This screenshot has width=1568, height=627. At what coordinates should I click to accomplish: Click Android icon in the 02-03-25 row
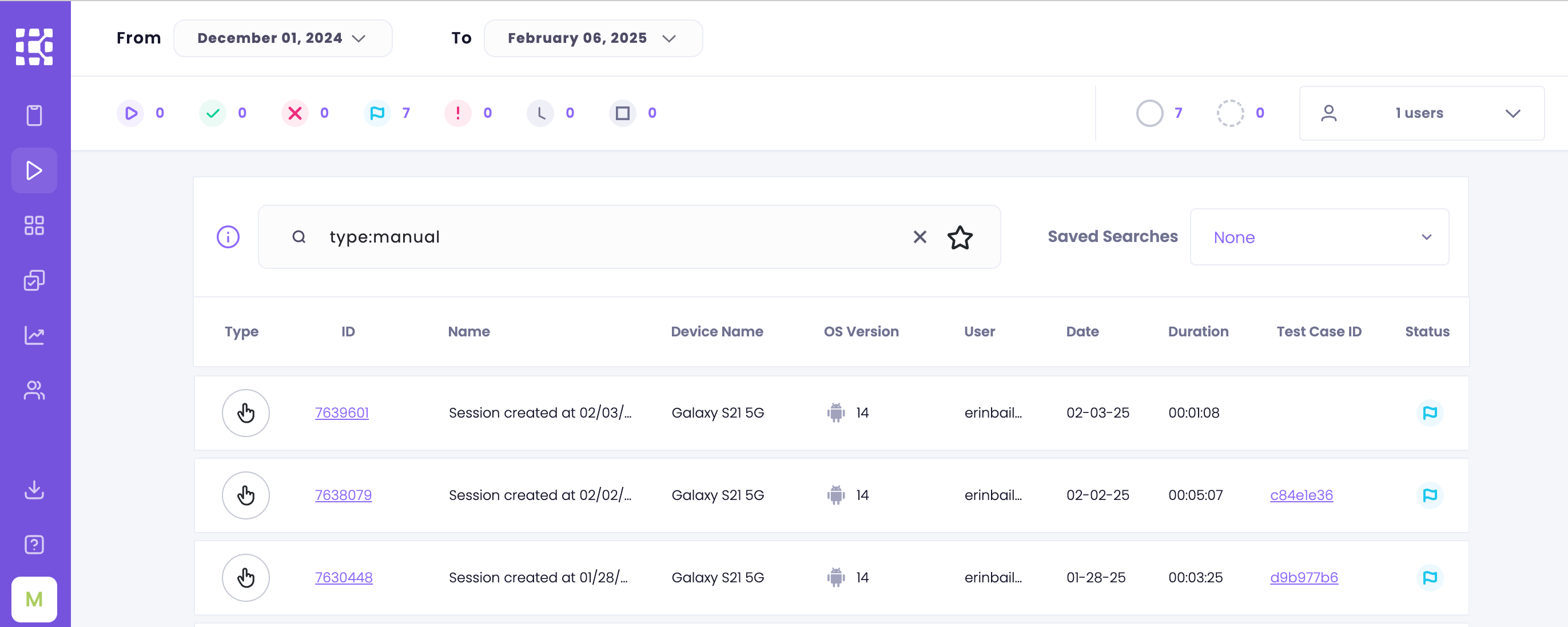(835, 412)
